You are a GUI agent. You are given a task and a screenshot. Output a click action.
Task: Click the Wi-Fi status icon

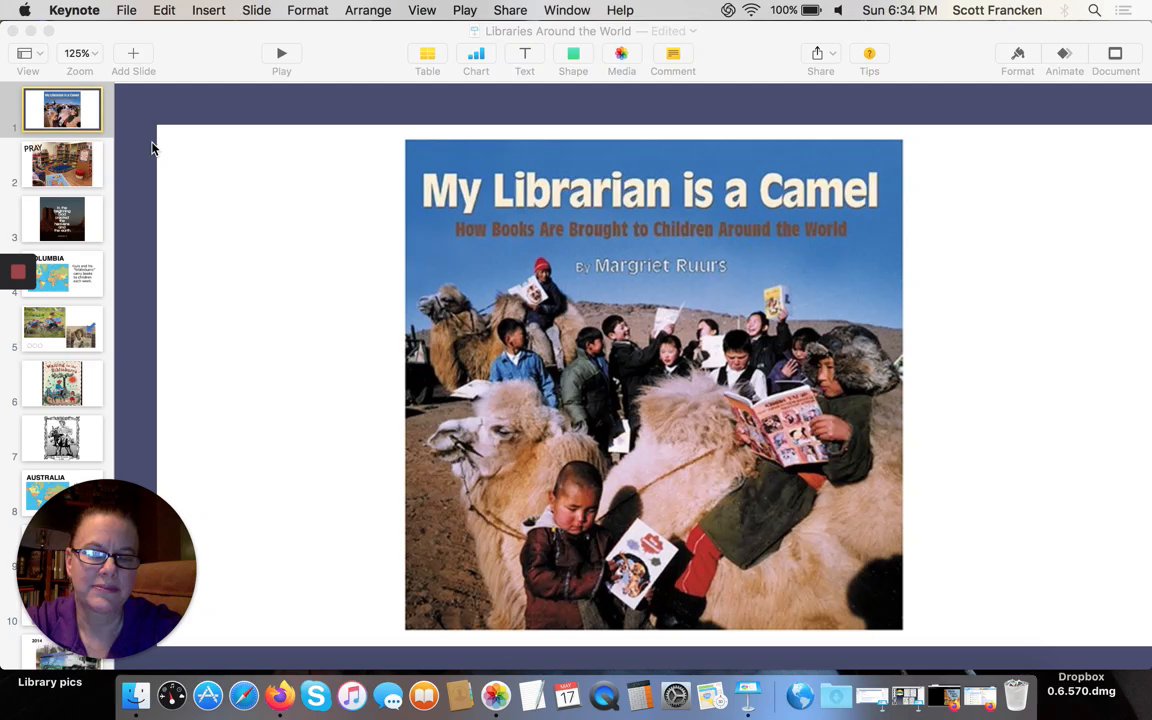[x=751, y=10]
